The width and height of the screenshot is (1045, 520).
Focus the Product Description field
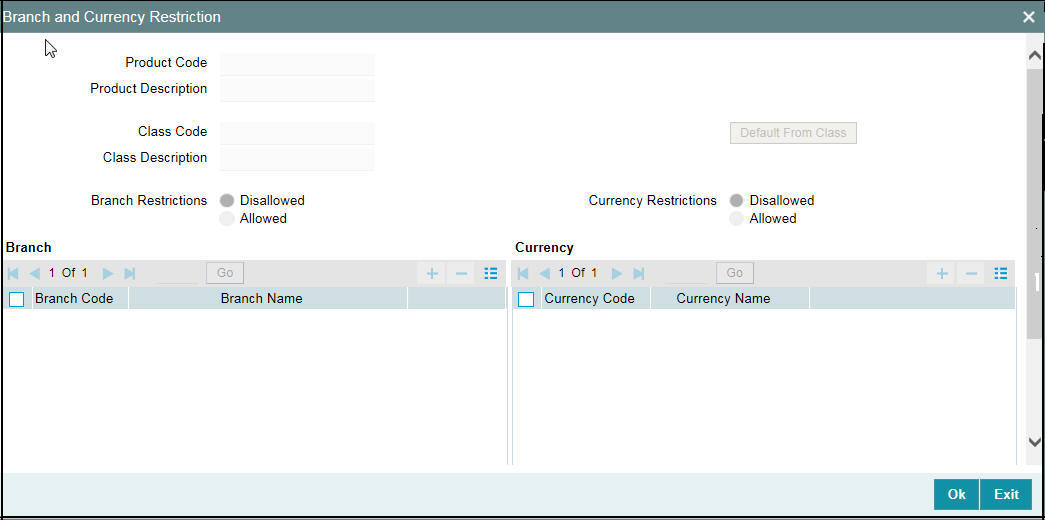[297, 89]
